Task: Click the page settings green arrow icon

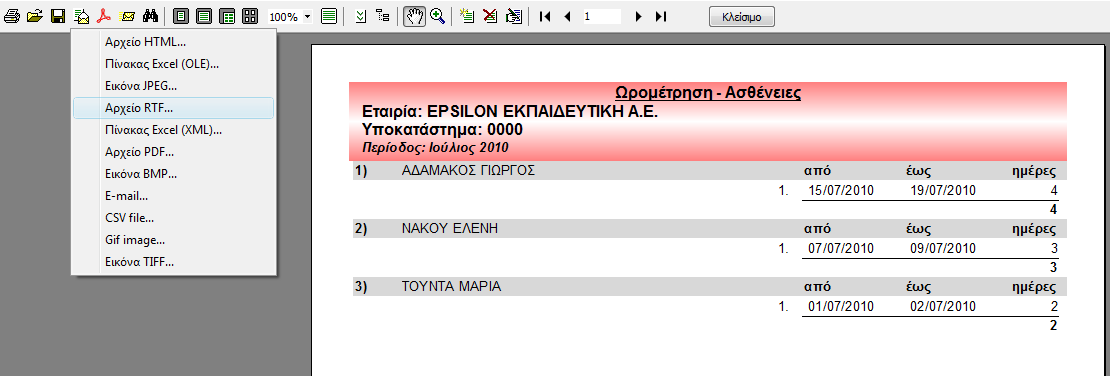Action: point(360,16)
